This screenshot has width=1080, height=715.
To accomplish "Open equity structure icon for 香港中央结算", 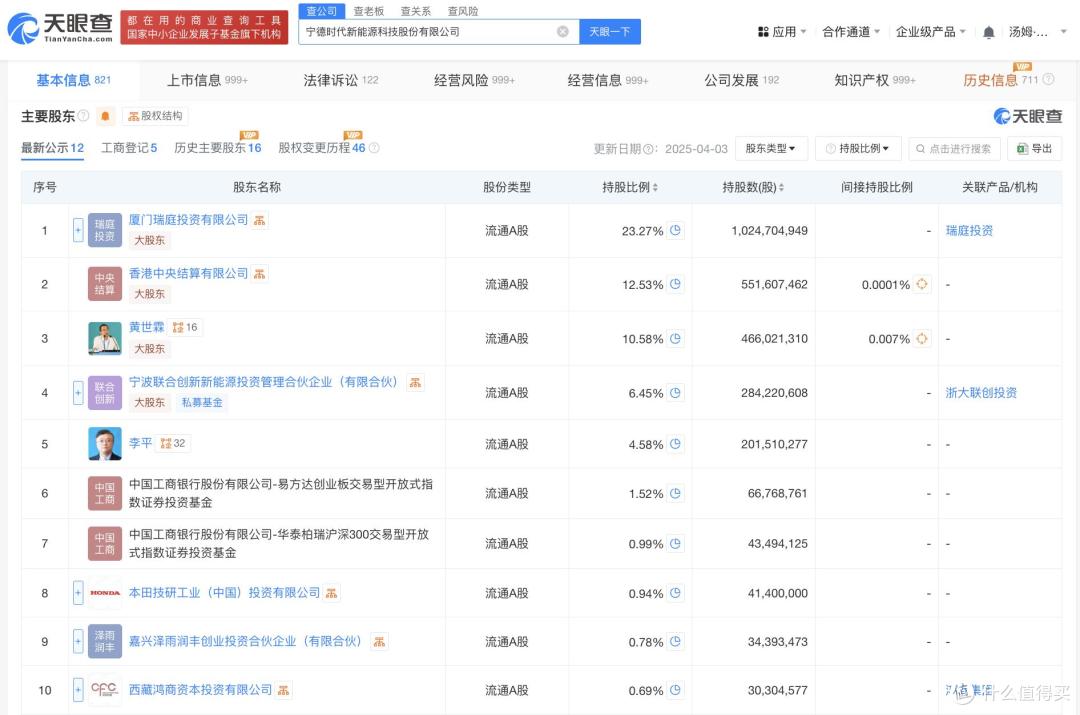I will pyautogui.click(x=260, y=274).
